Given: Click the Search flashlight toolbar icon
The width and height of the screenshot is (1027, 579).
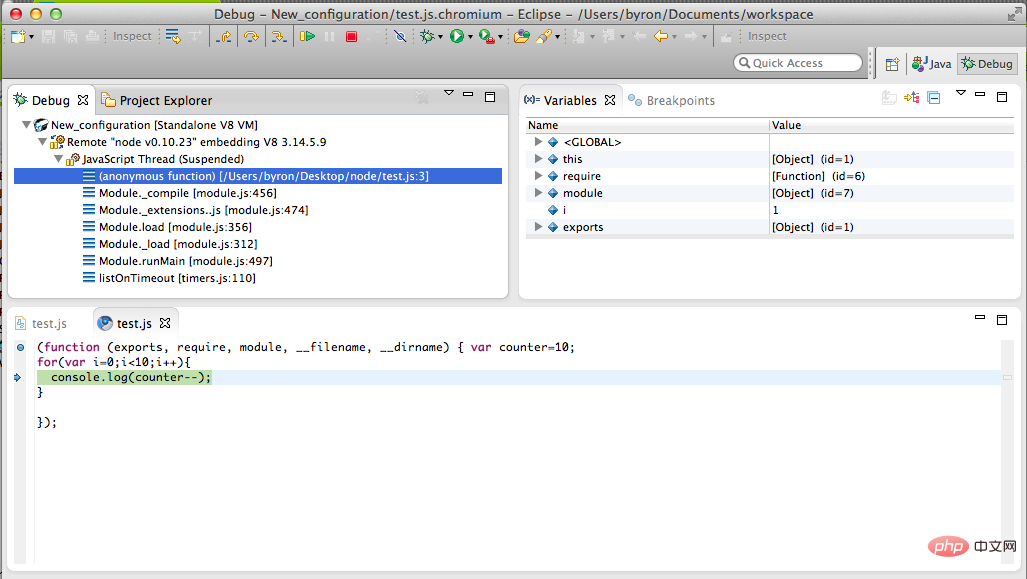Looking at the screenshot, I should coord(544,36).
